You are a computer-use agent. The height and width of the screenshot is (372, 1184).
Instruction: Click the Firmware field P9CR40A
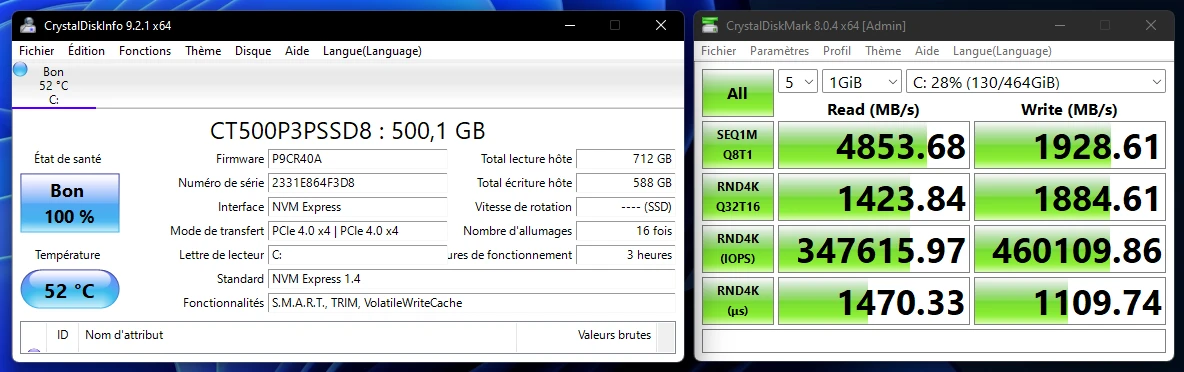click(x=358, y=159)
